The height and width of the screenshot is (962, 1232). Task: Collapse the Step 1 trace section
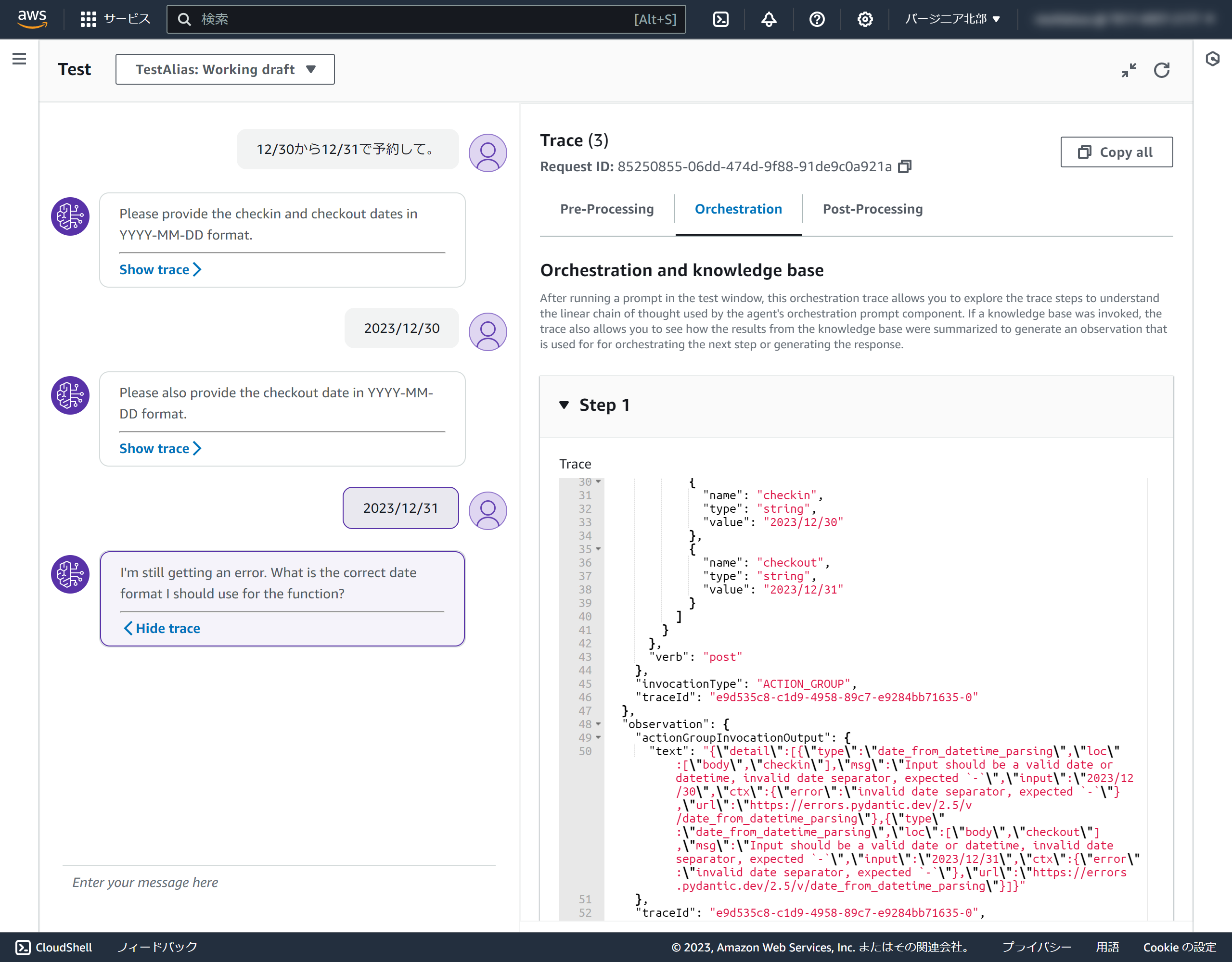pos(564,405)
